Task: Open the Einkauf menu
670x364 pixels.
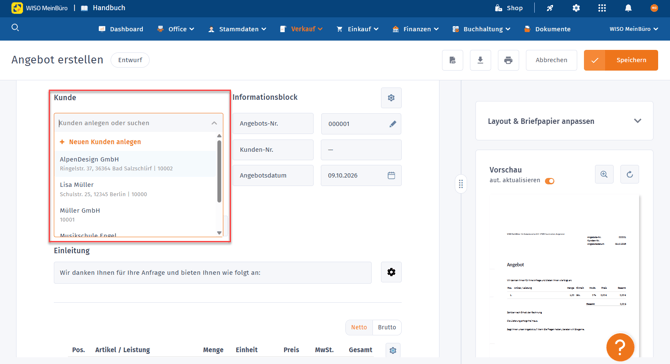Action: point(358,29)
